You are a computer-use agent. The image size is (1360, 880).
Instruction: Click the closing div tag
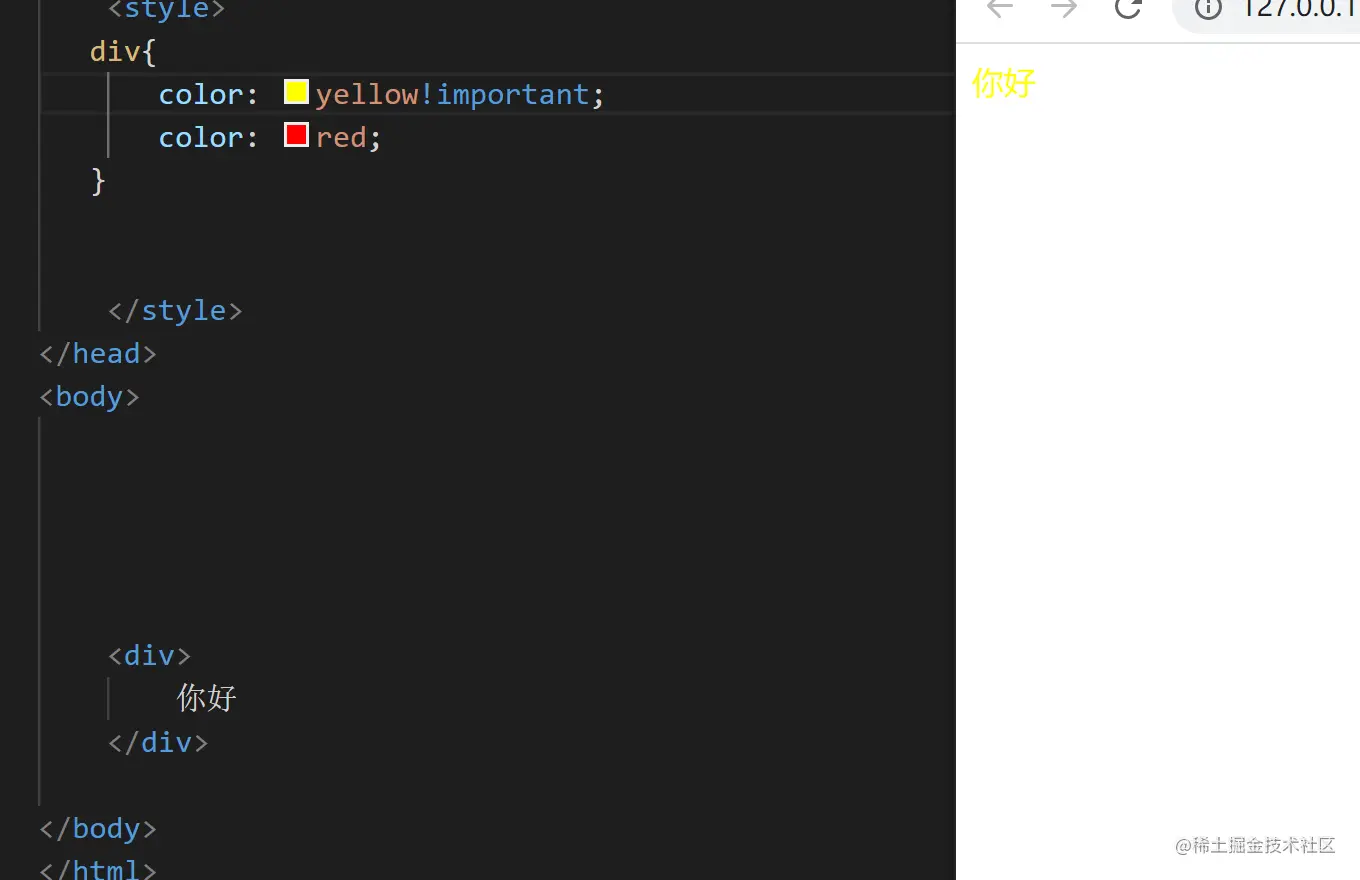click(158, 742)
